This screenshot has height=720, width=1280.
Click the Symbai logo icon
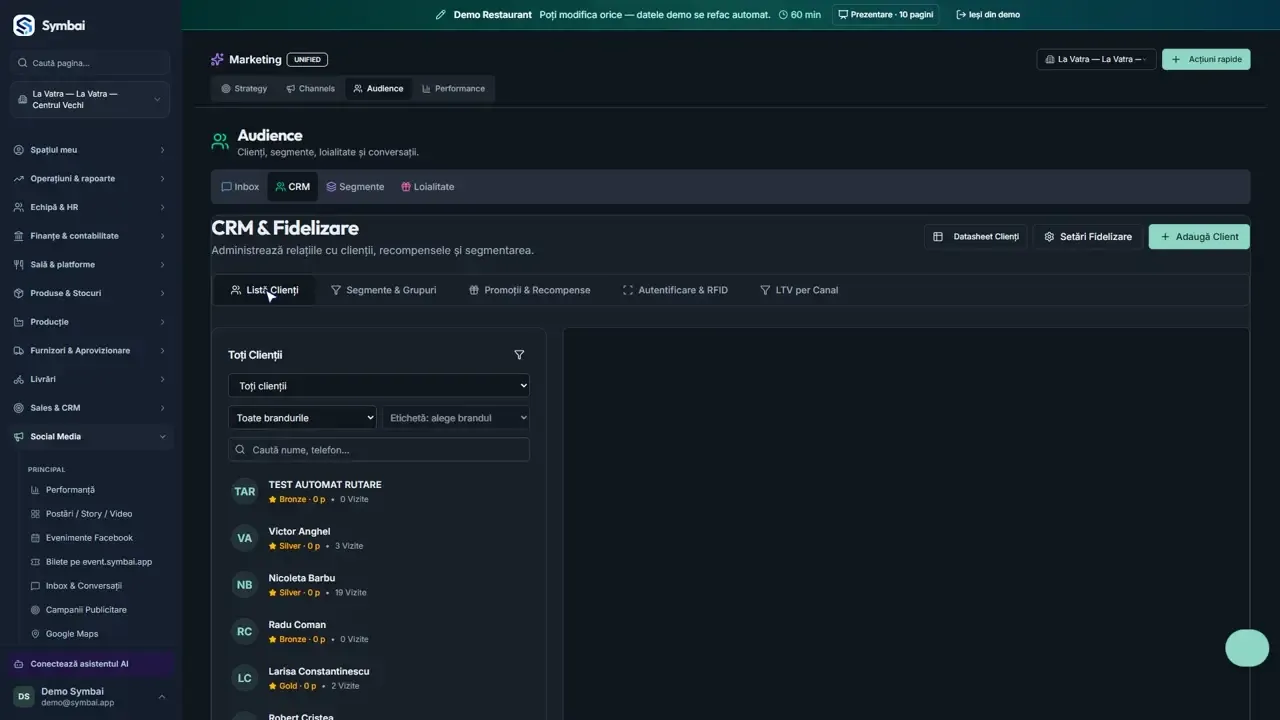[24, 25]
